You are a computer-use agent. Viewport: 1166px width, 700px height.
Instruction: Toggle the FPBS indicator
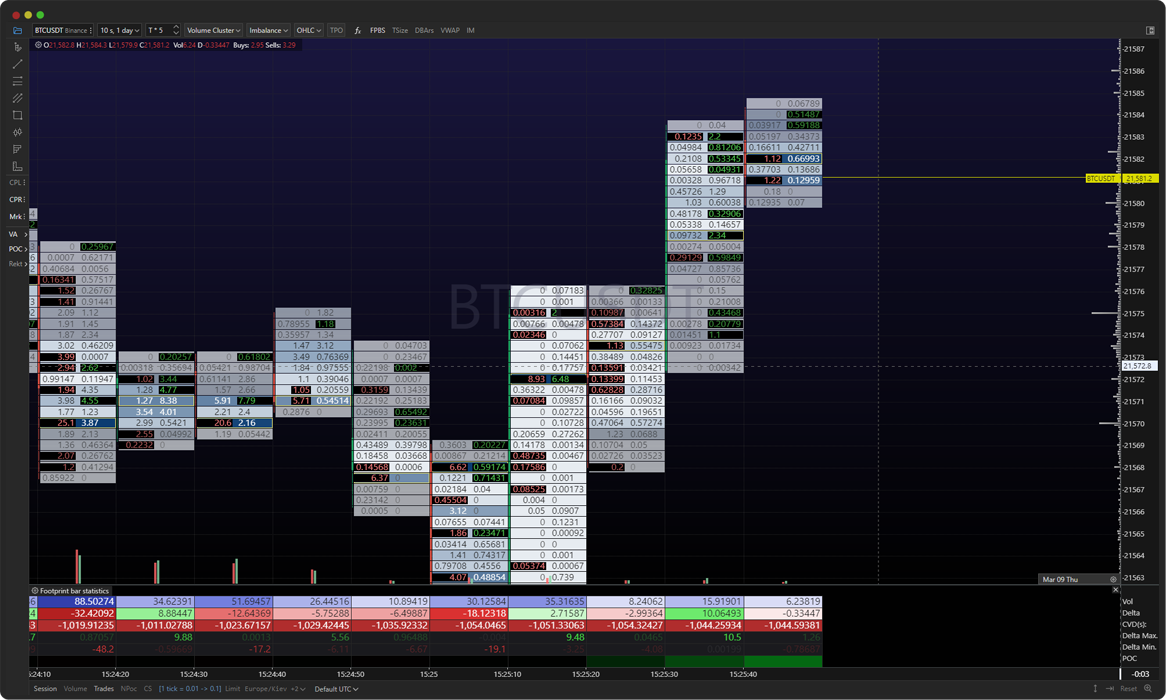[378, 30]
